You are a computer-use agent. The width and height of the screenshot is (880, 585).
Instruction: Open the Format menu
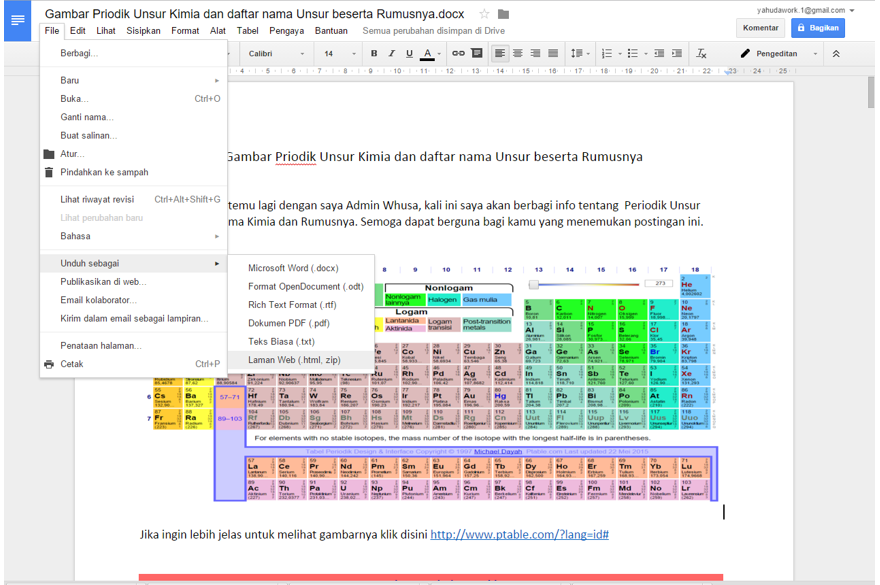point(185,31)
